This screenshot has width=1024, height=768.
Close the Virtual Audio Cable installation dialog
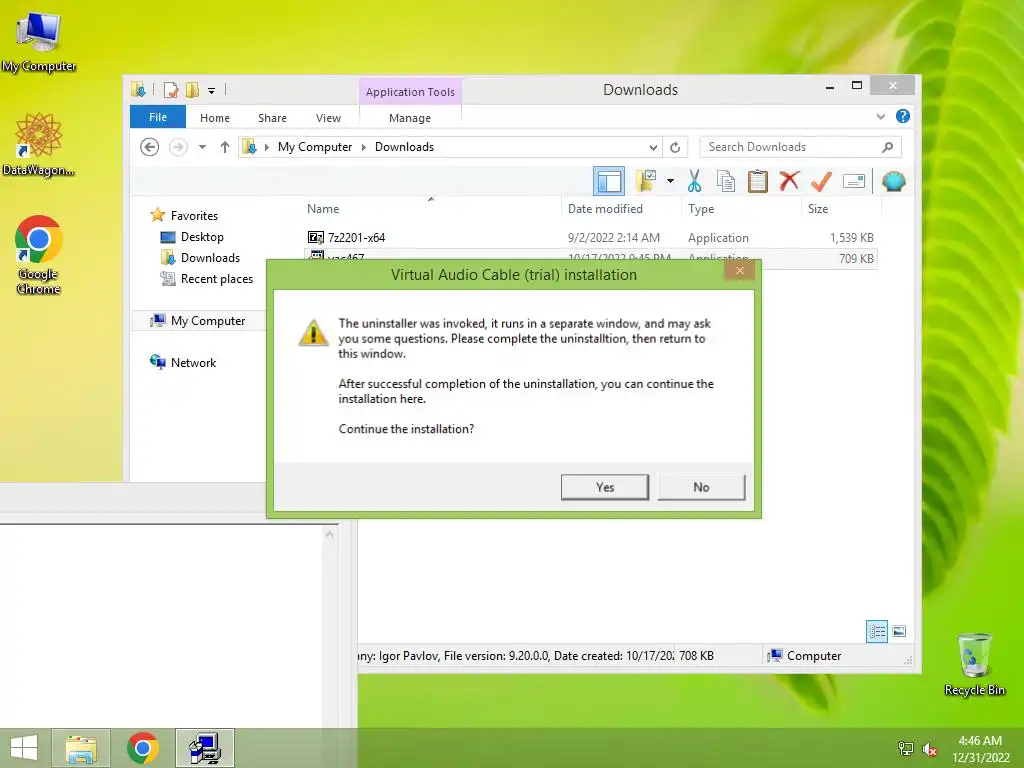tap(739, 270)
